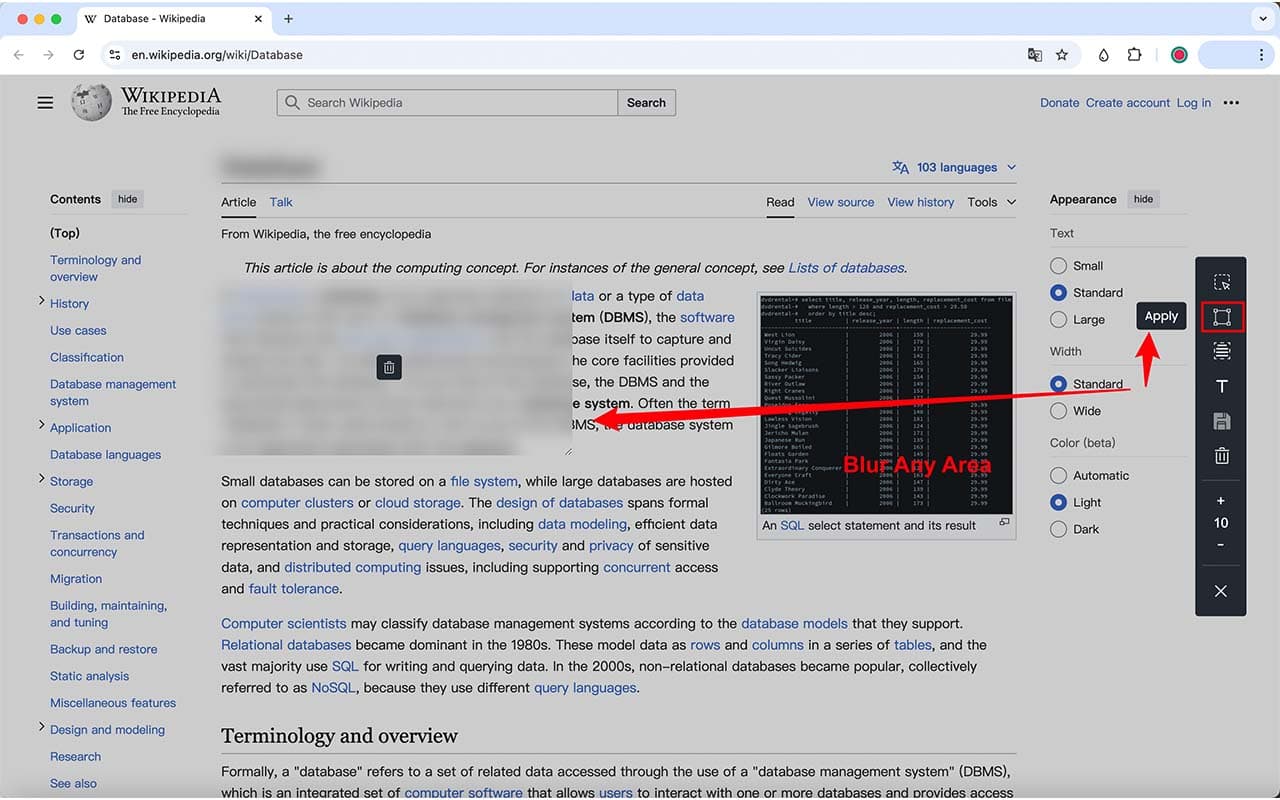The height and width of the screenshot is (800, 1280).
Task: Delete the blurred area using its trash icon
Action: coord(389,367)
